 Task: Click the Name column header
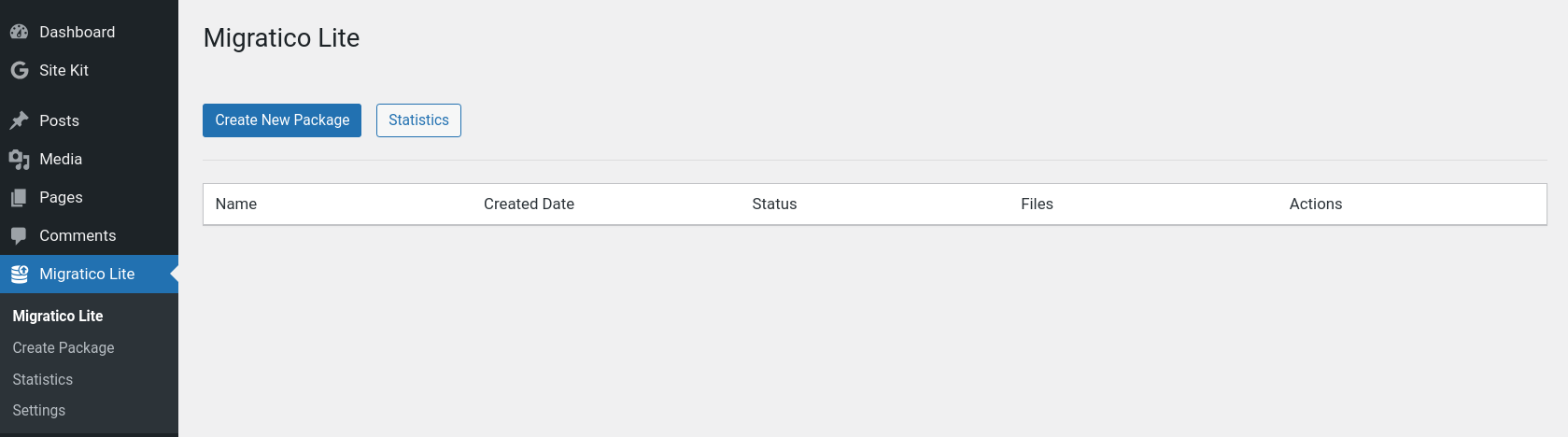coord(236,204)
